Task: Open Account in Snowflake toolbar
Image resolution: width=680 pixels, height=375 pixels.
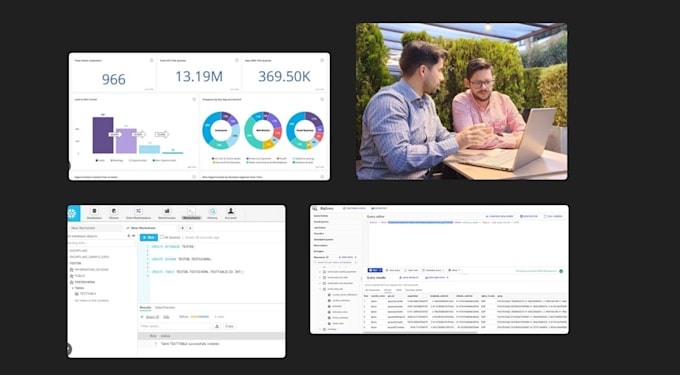Action: tap(231, 213)
